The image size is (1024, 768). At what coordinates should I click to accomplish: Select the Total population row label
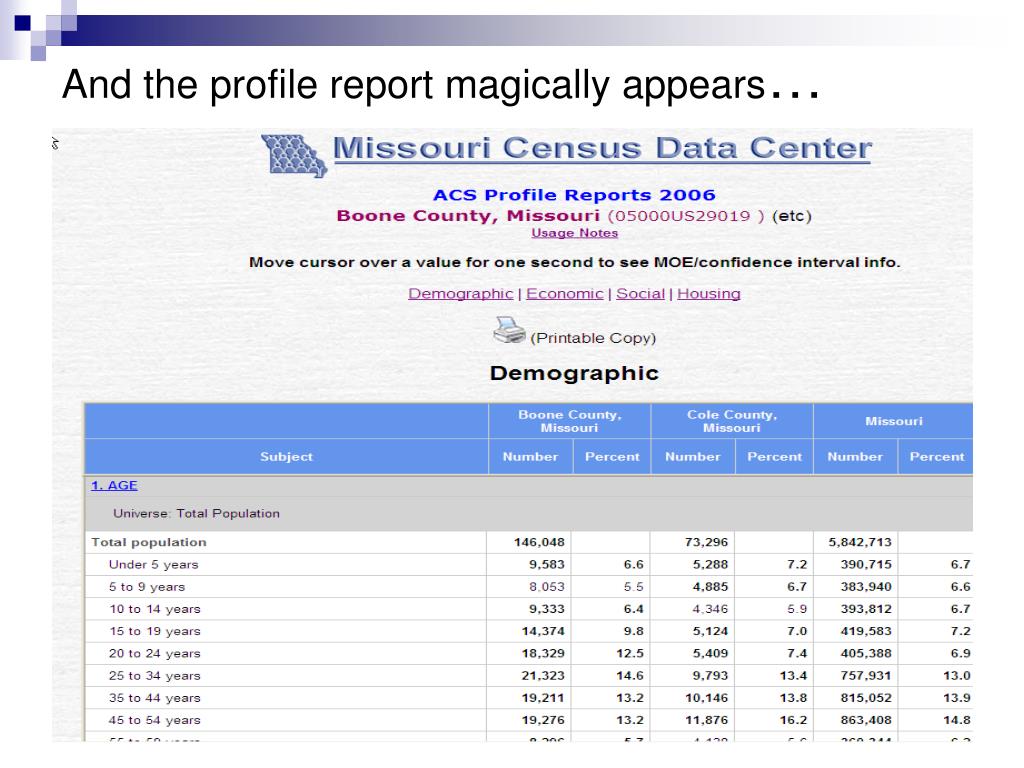pos(149,542)
